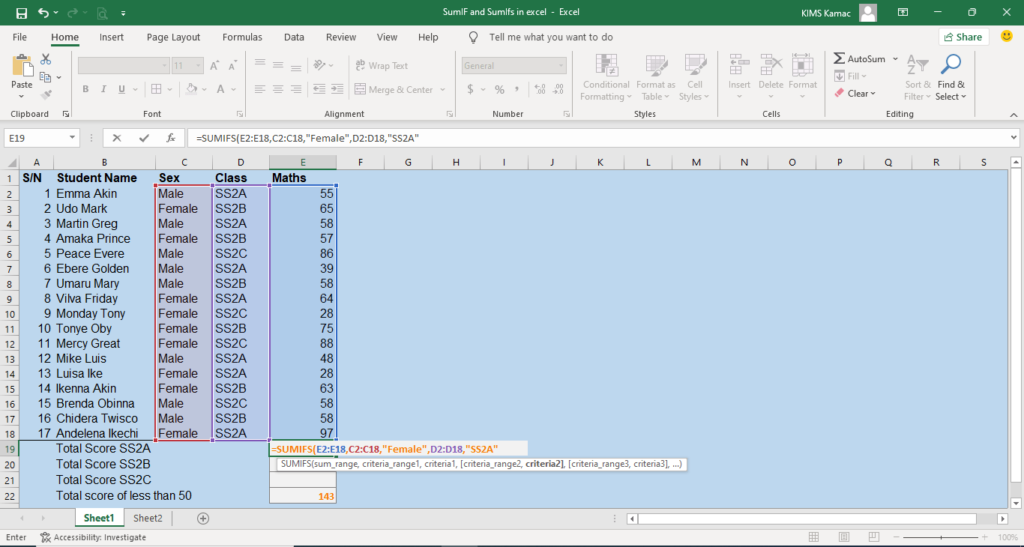Click the Paste clipboard icon

click(x=22, y=66)
